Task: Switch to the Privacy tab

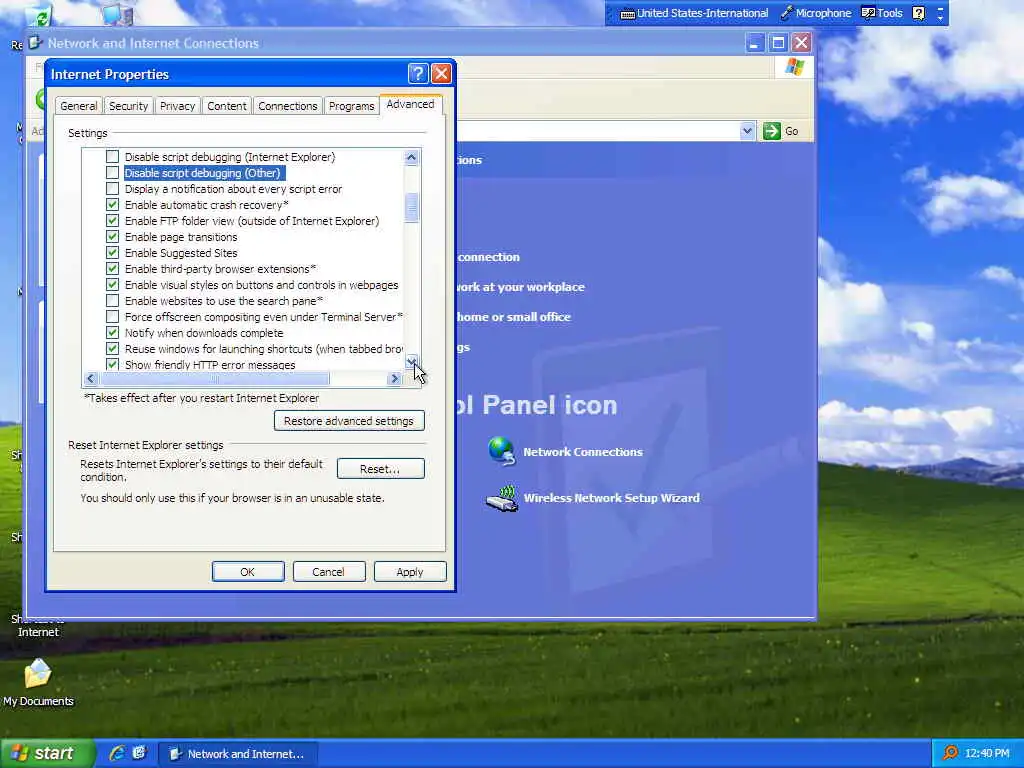Action: [177, 106]
